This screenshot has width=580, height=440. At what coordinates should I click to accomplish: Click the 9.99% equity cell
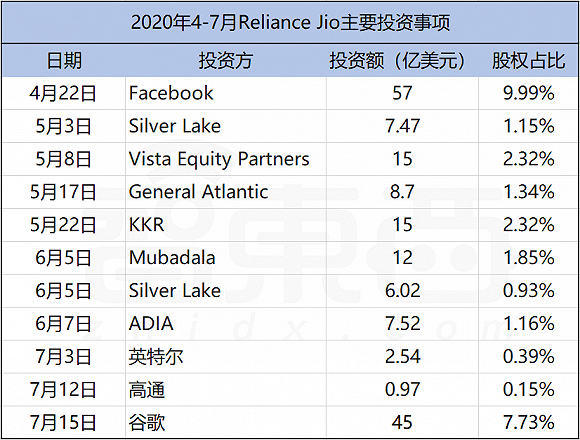pos(528,93)
